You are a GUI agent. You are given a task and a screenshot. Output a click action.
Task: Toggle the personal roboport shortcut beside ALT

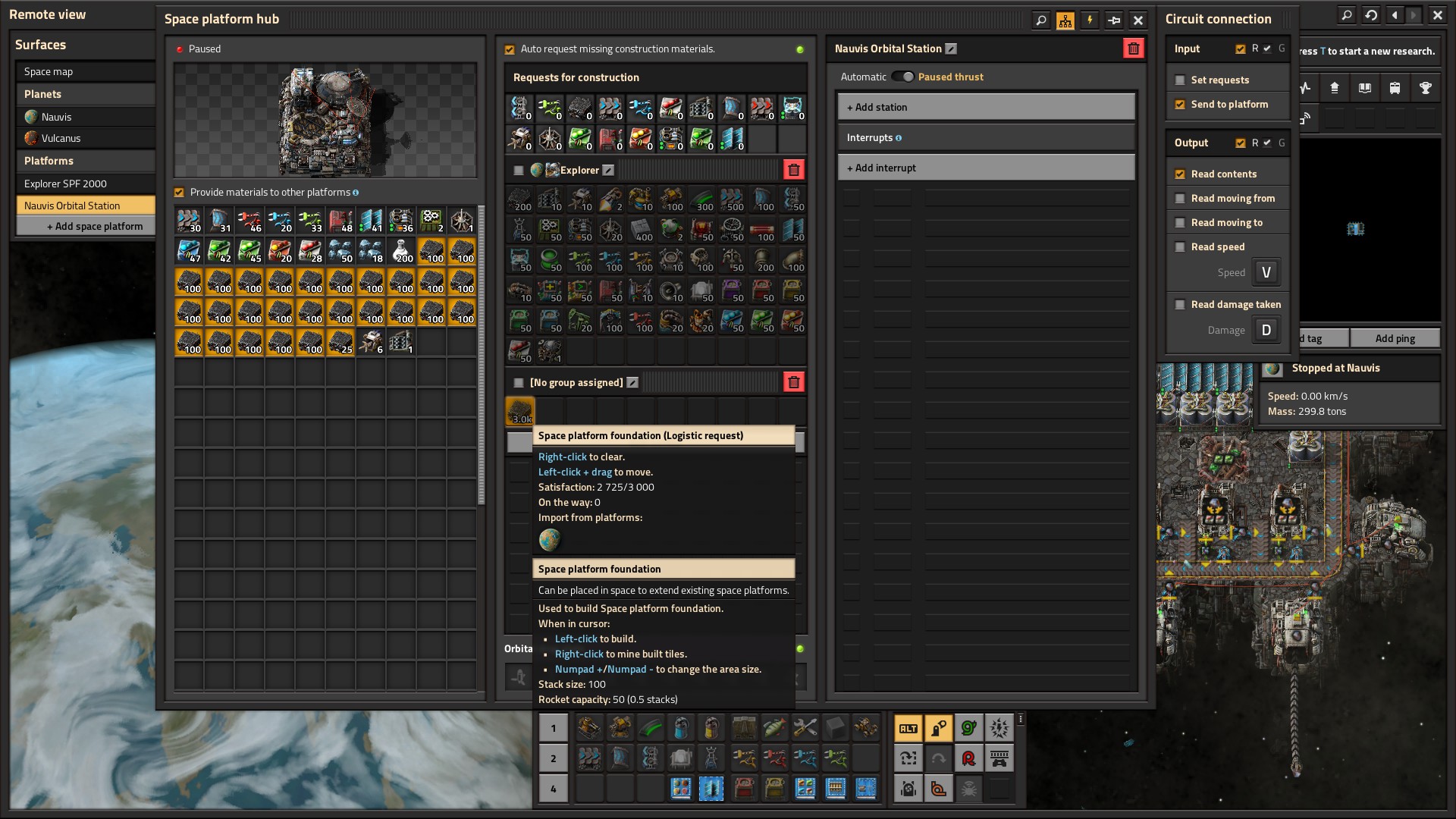(x=939, y=729)
